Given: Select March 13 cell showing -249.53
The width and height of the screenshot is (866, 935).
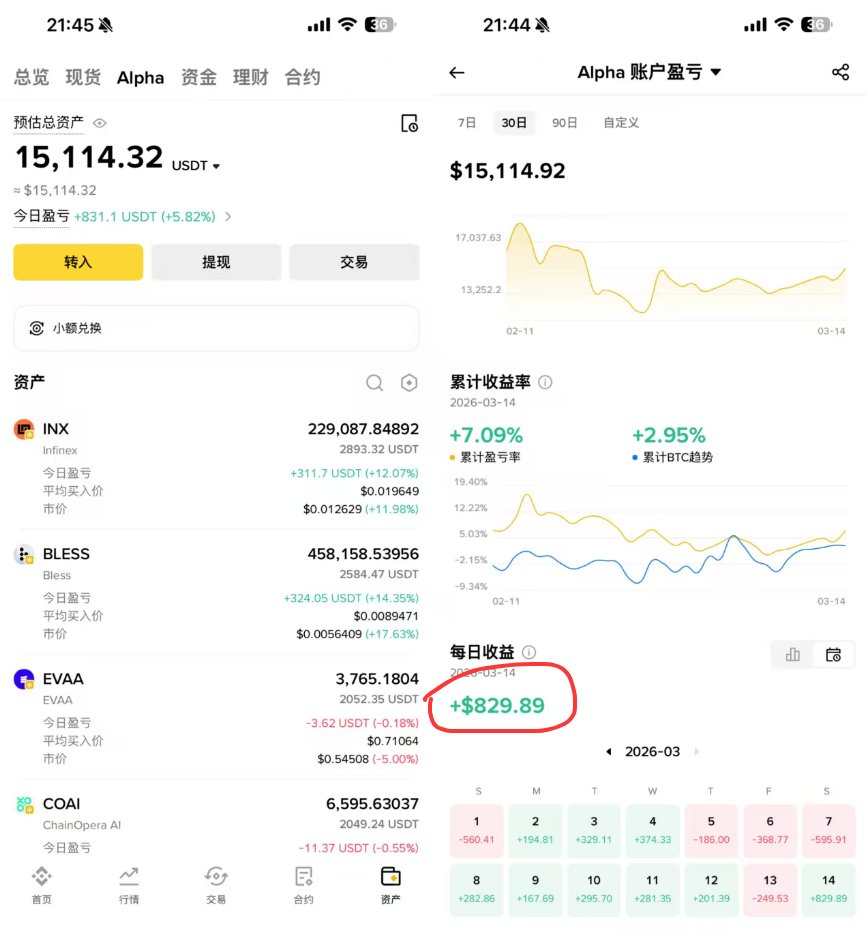Looking at the screenshot, I should [x=770, y=890].
